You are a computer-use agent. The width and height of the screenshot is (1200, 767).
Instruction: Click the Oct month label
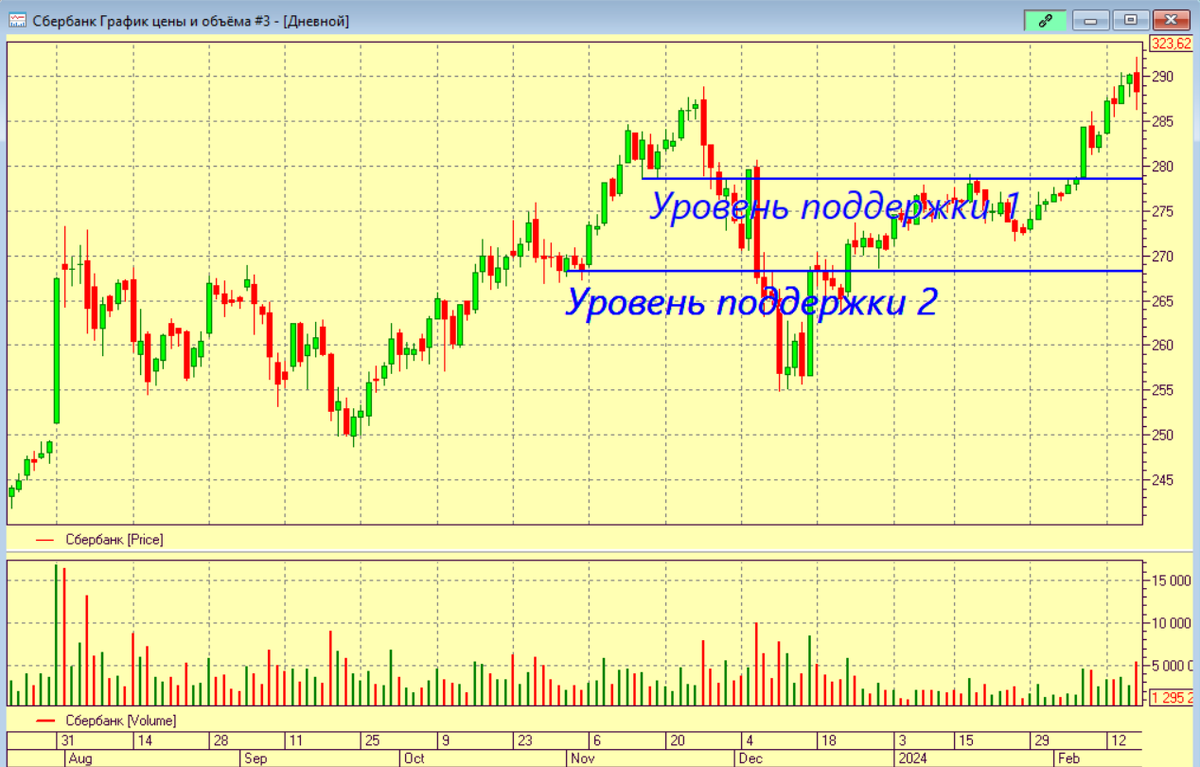click(x=414, y=758)
